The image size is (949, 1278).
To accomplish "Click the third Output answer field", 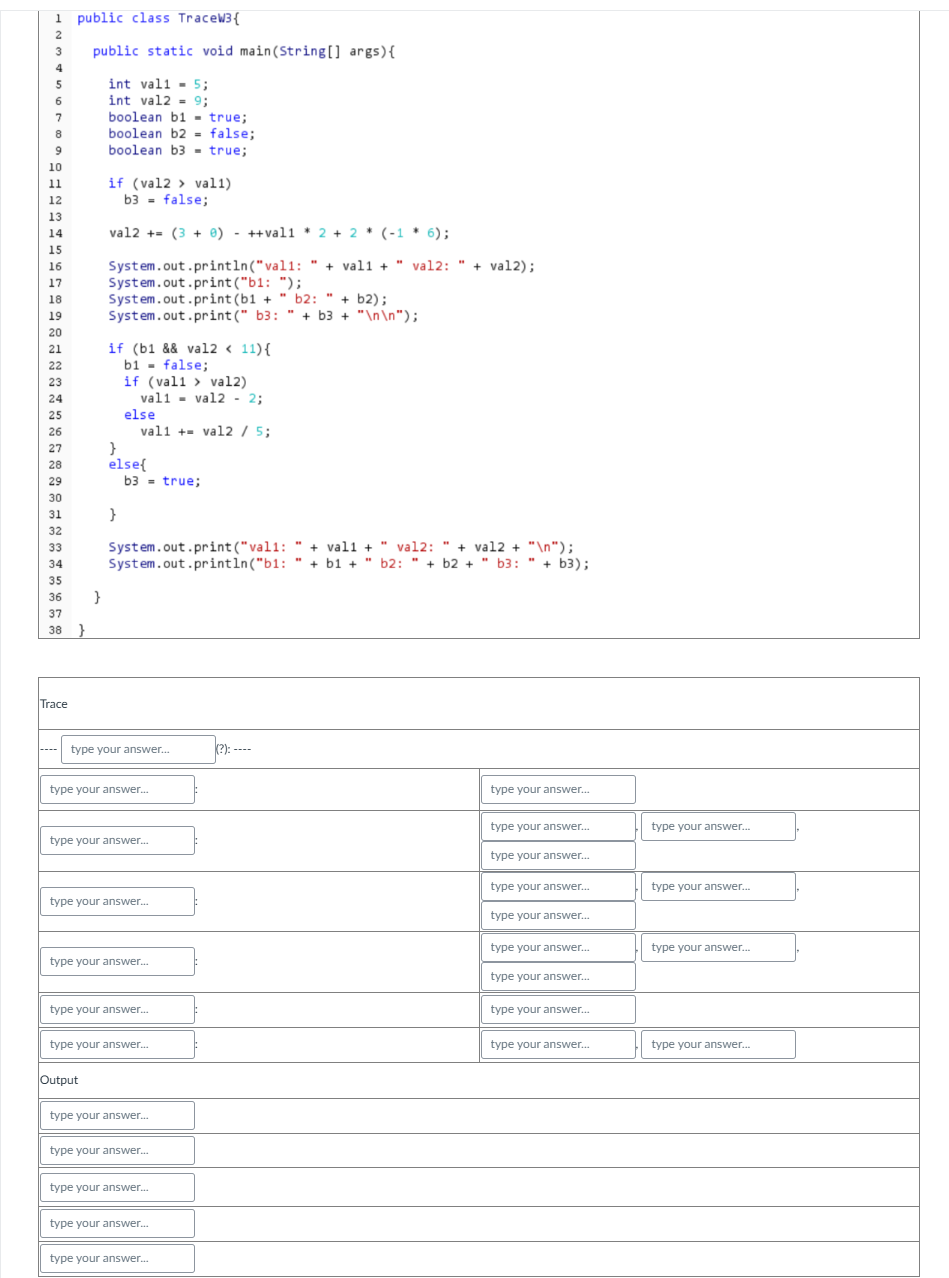I will tap(118, 1187).
